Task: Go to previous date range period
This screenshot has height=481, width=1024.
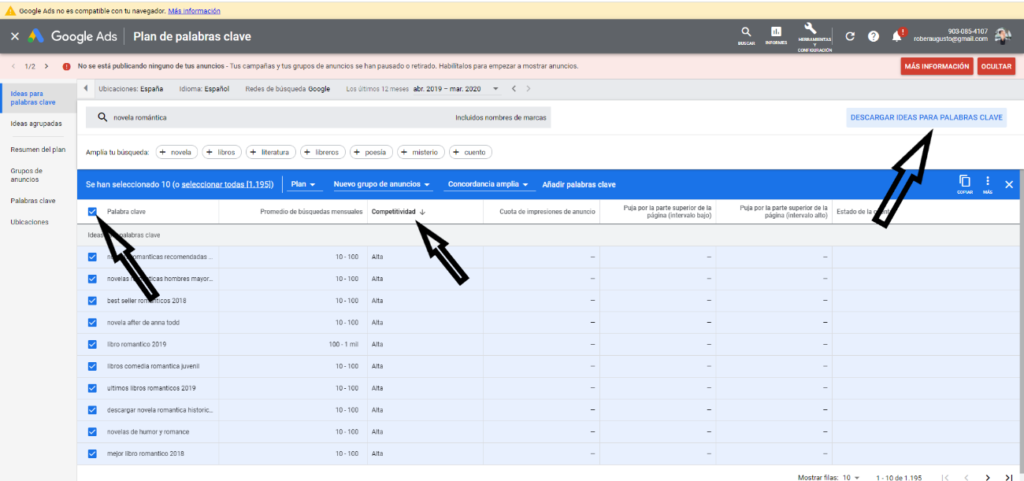Action: [514, 89]
